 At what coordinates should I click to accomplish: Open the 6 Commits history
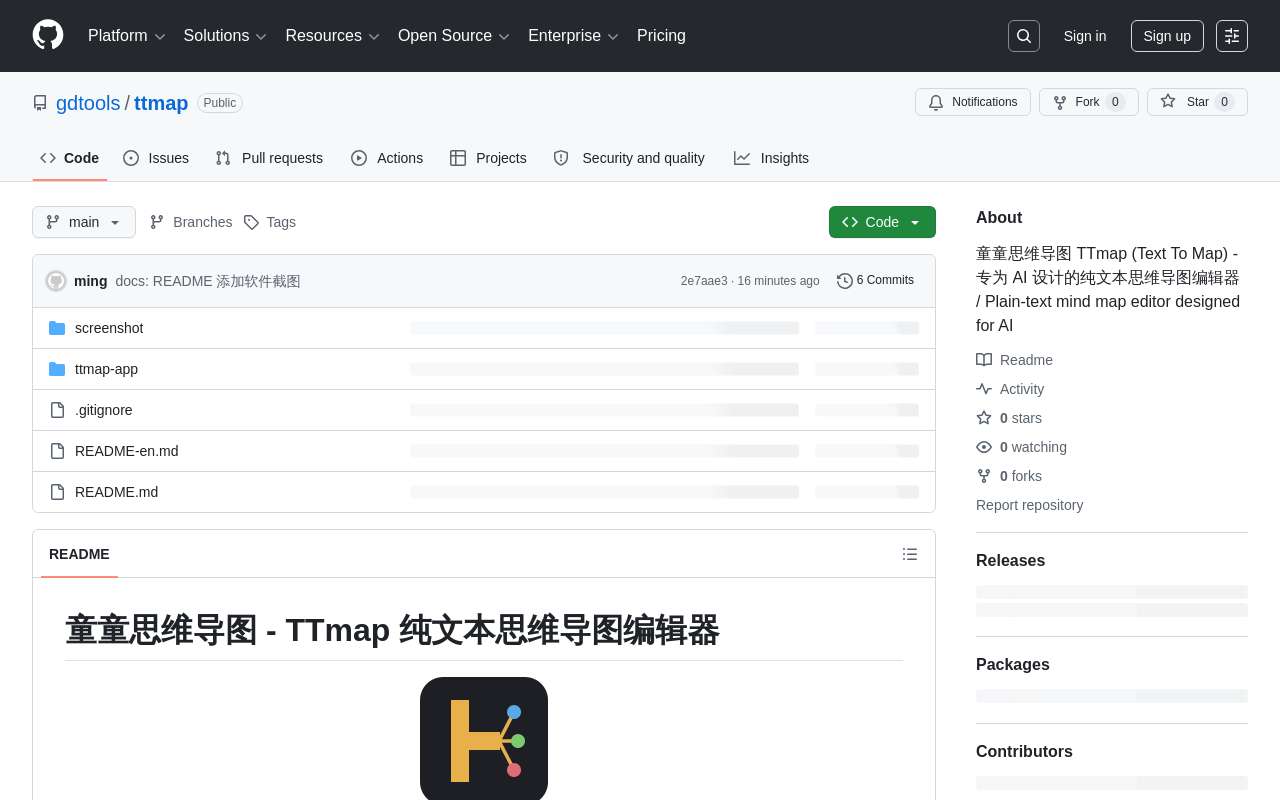tap(876, 280)
